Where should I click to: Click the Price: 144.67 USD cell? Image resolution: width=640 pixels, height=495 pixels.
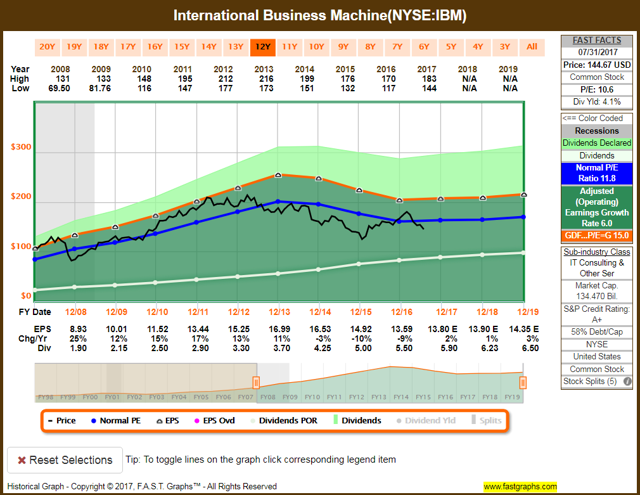[x=597, y=65]
